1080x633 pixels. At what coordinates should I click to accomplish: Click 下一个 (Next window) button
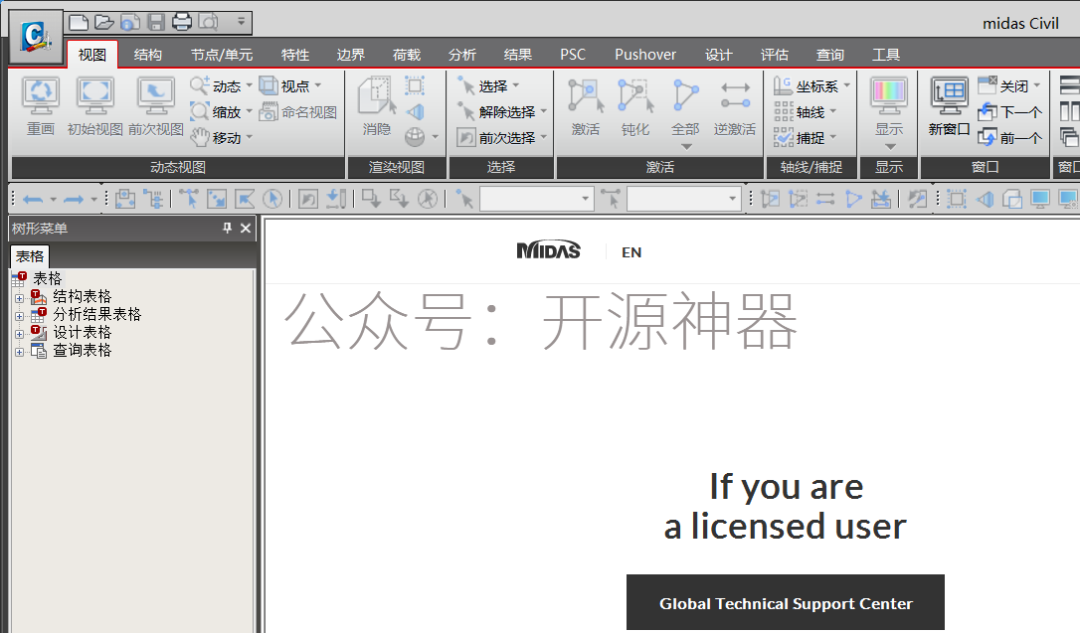click(1009, 112)
